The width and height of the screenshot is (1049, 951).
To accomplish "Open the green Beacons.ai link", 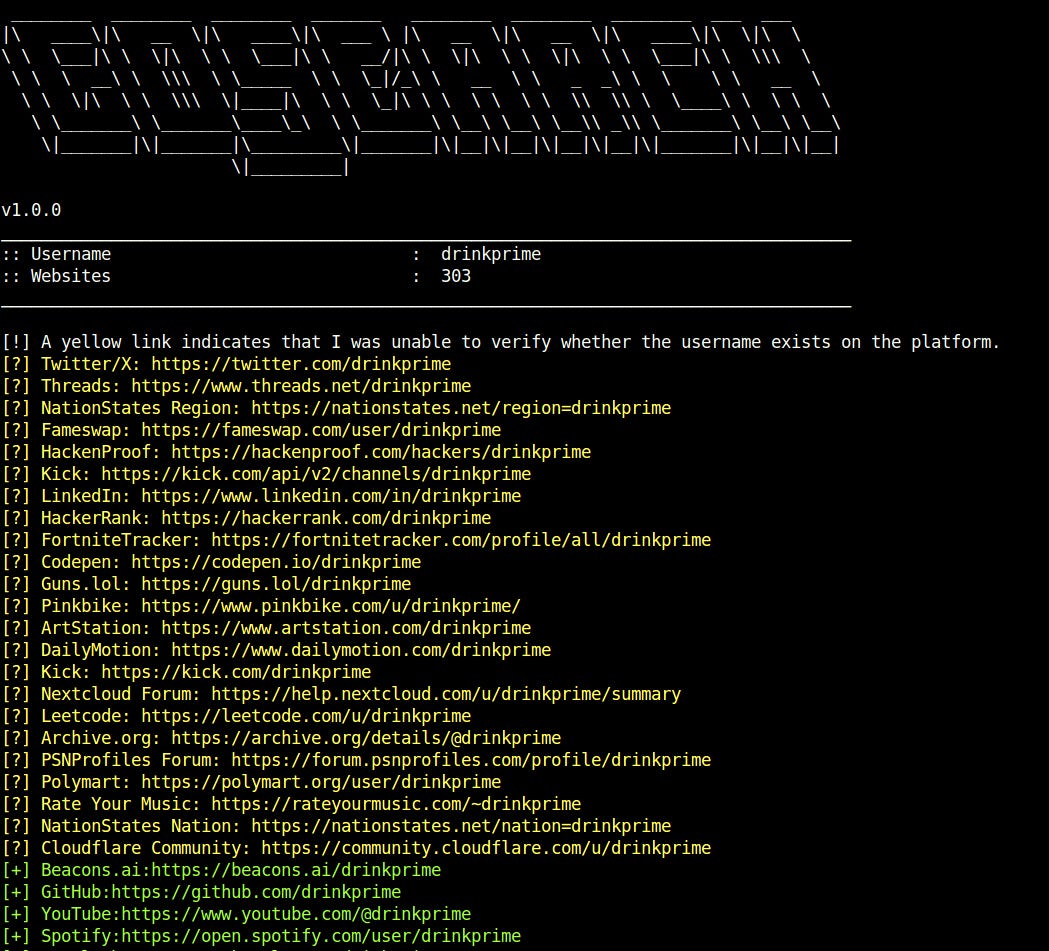I will (296, 871).
